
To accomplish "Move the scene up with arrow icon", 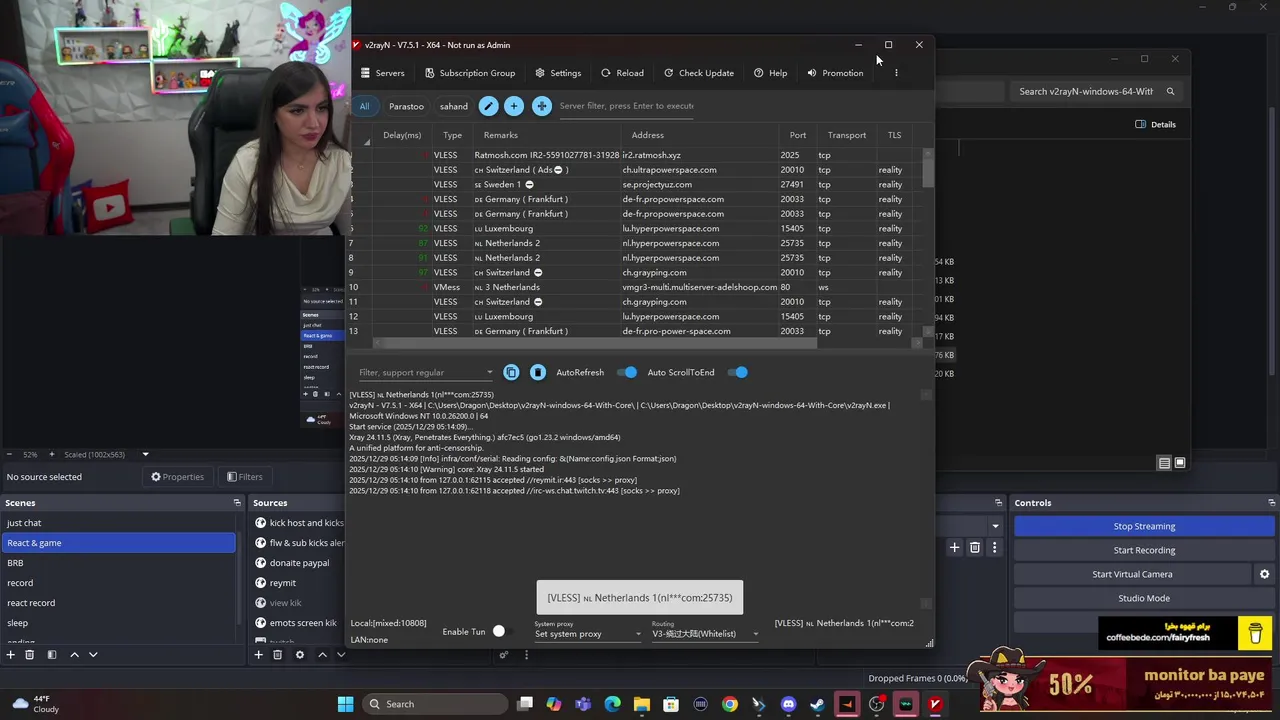I will click(74, 655).
